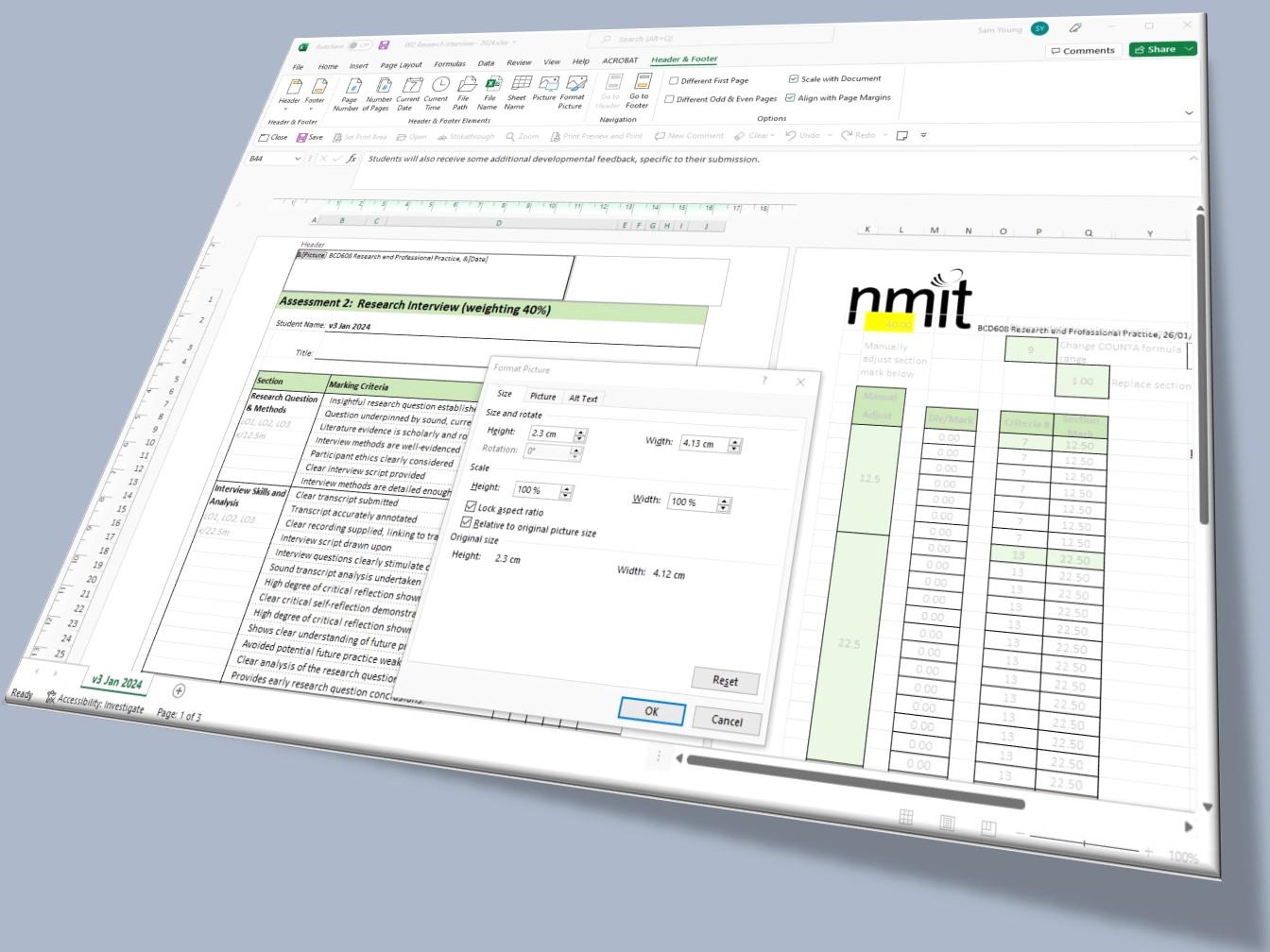The height and width of the screenshot is (952, 1270).
Task: Click the horizontal scrollbar thumb
Action: pyautogui.click(x=854, y=781)
